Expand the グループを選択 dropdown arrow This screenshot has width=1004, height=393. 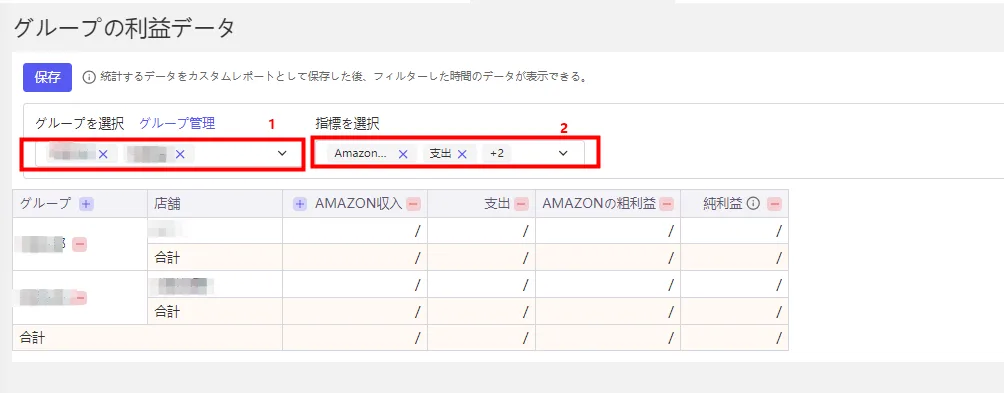tap(282, 153)
